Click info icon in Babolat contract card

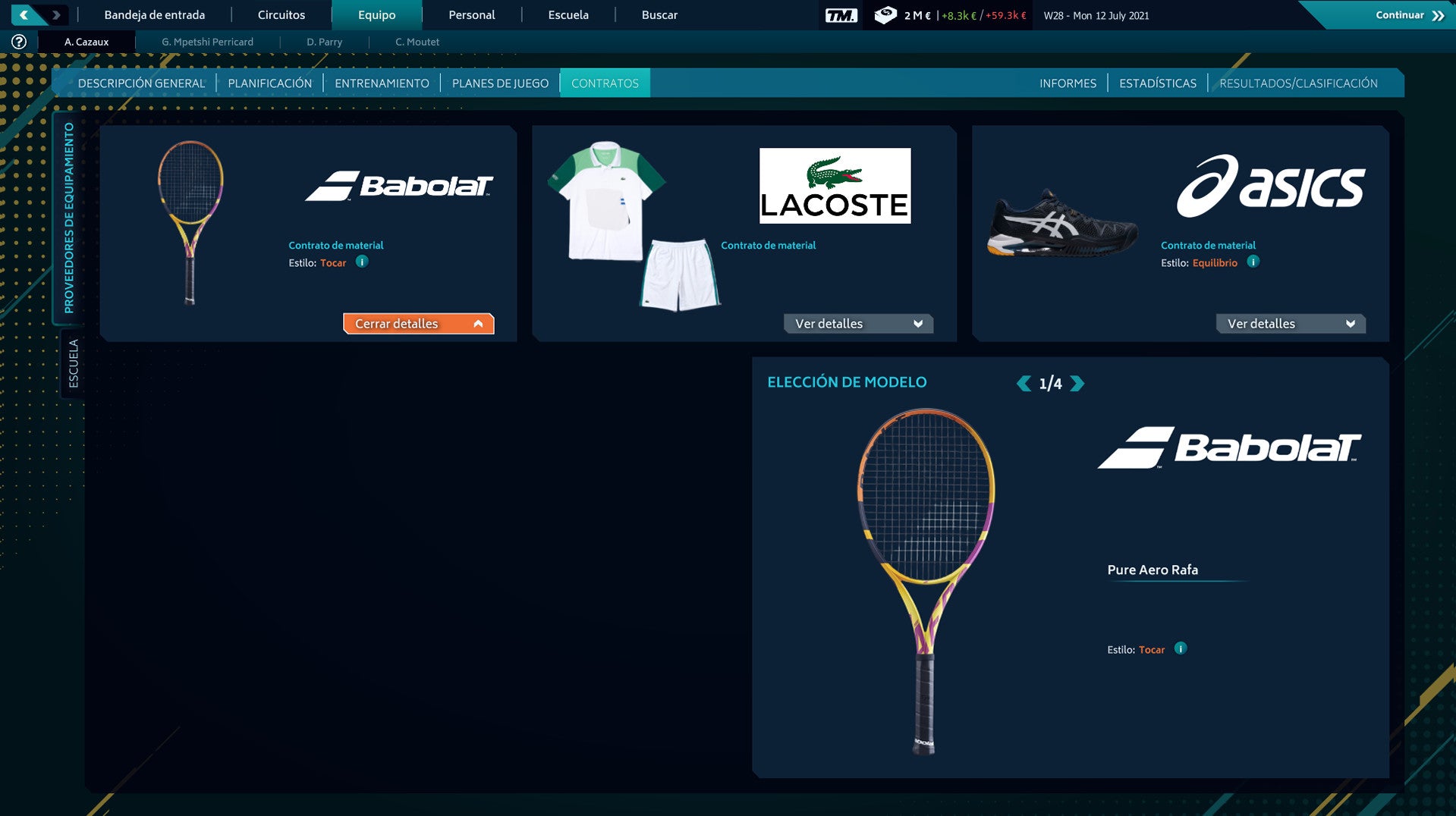click(362, 262)
